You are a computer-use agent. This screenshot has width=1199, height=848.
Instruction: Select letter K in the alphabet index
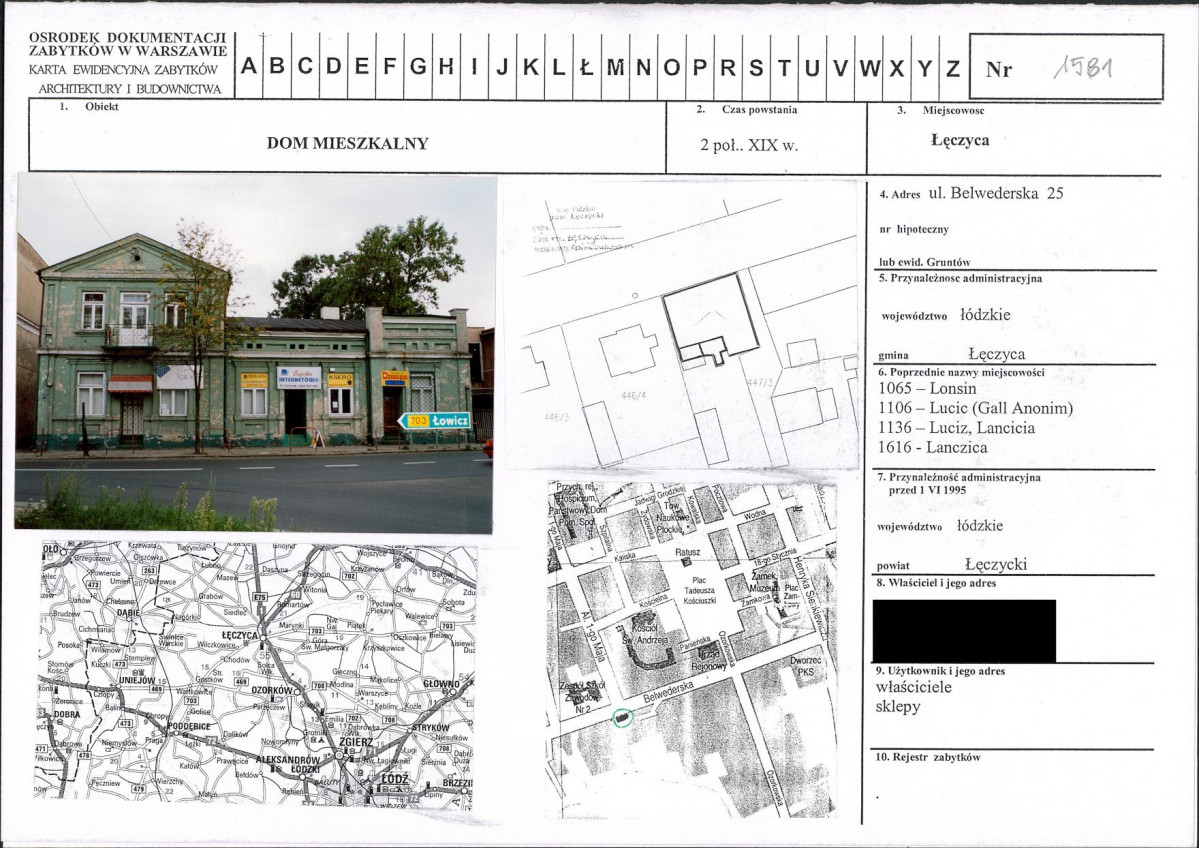(x=531, y=67)
